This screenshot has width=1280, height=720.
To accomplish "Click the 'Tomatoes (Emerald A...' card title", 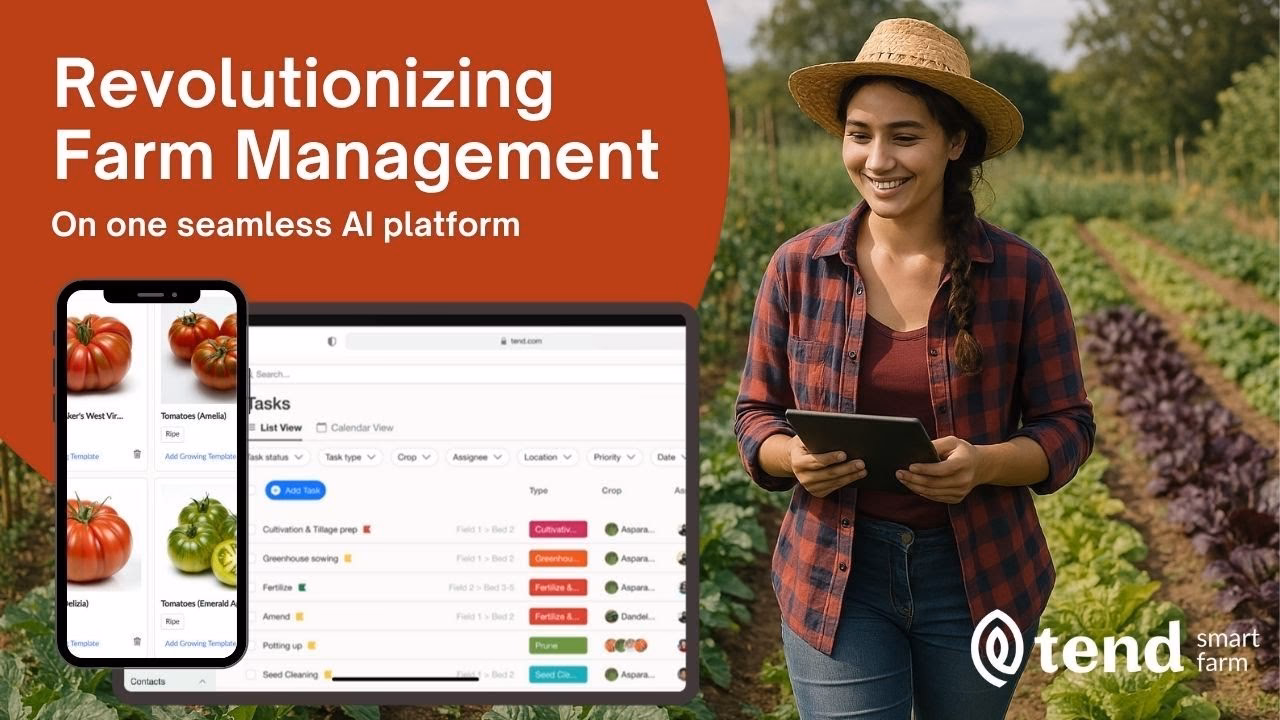I will [199, 604].
